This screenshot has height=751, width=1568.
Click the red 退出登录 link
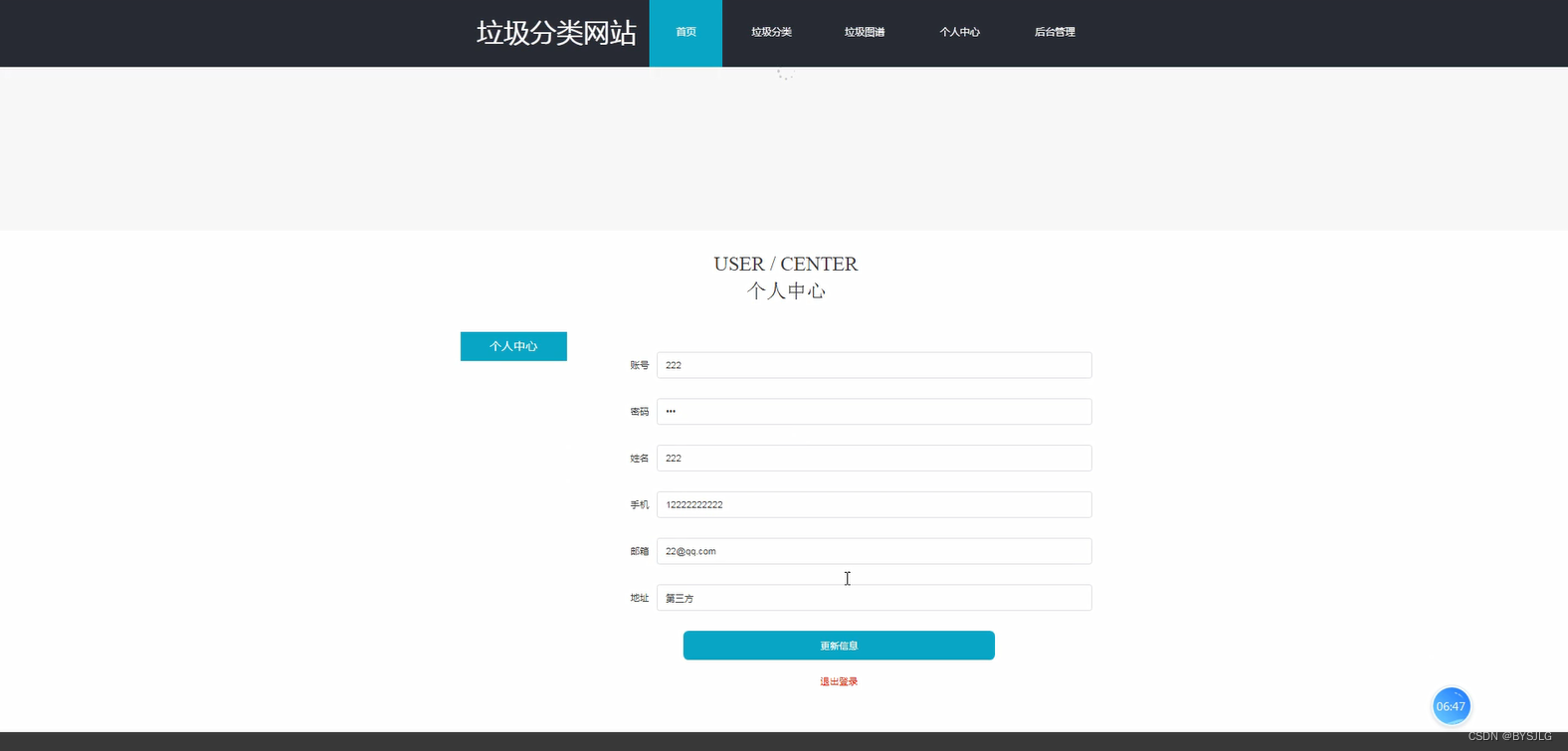click(839, 681)
